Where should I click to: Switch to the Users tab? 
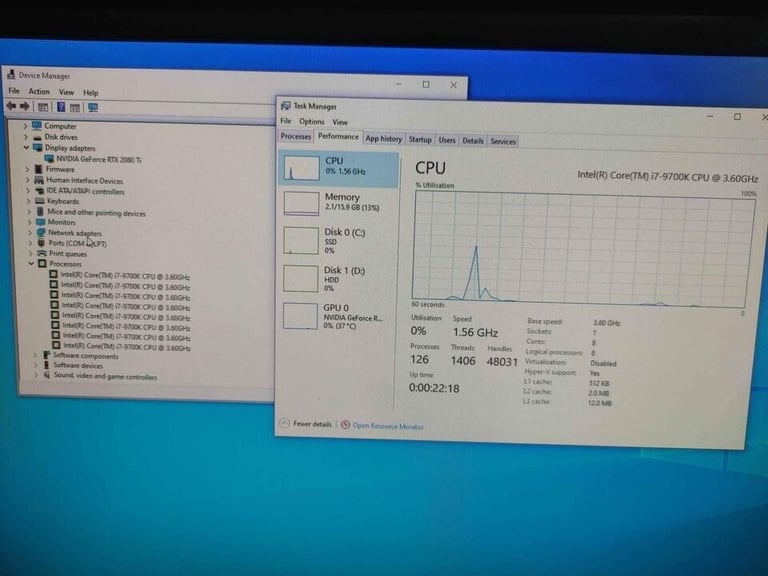(447, 140)
